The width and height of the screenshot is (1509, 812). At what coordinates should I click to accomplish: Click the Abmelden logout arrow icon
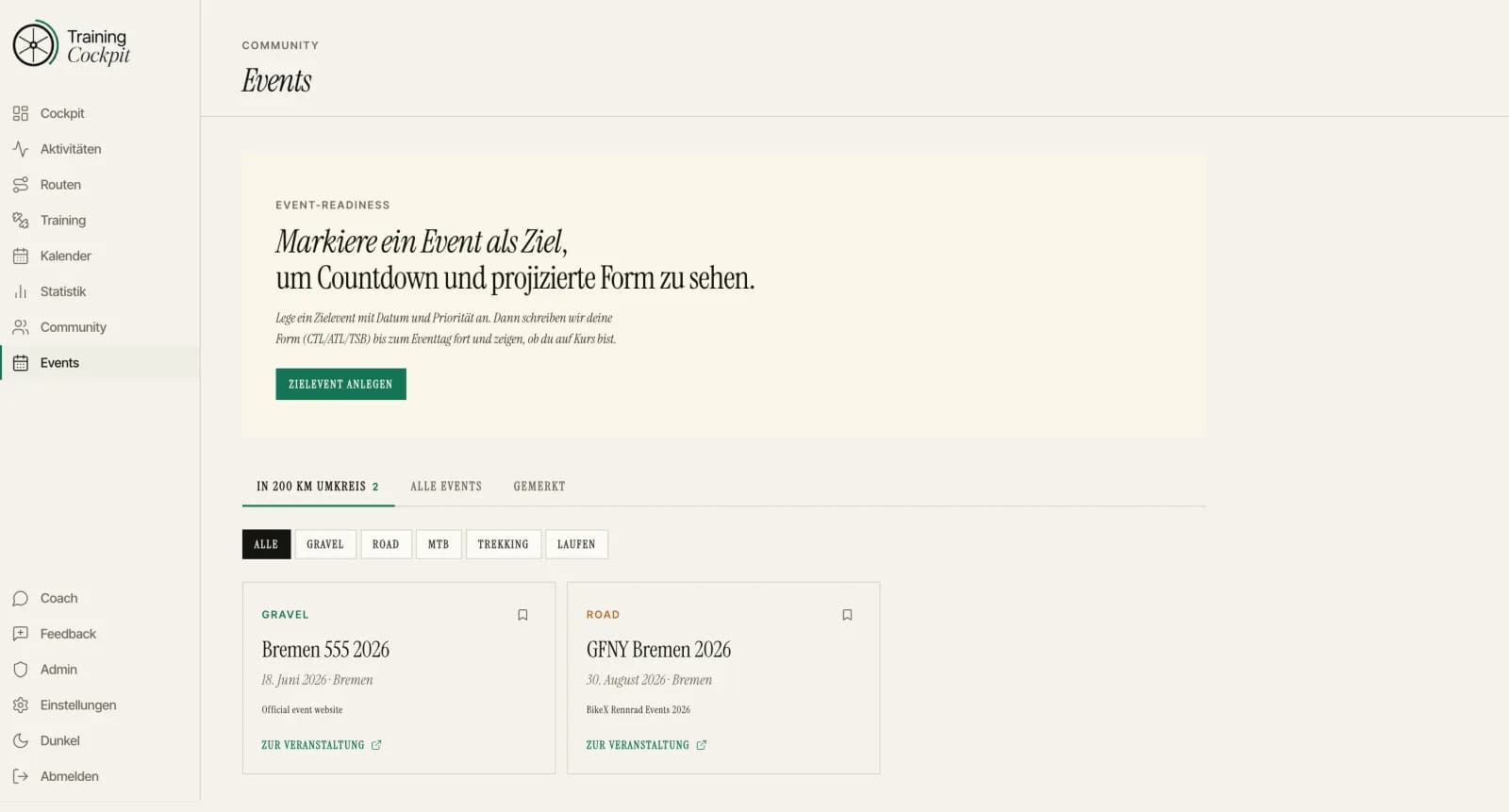click(x=21, y=776)
